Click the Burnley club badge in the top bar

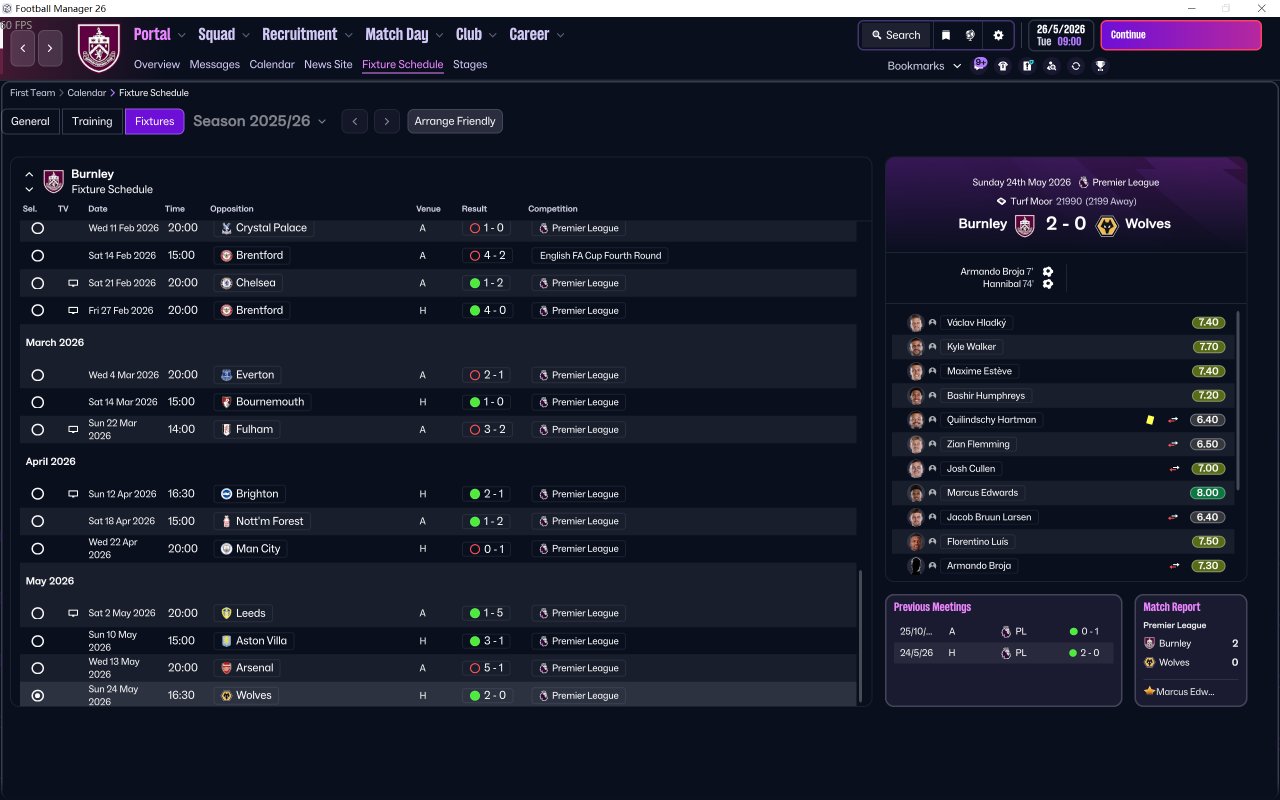tap(99, 48)
